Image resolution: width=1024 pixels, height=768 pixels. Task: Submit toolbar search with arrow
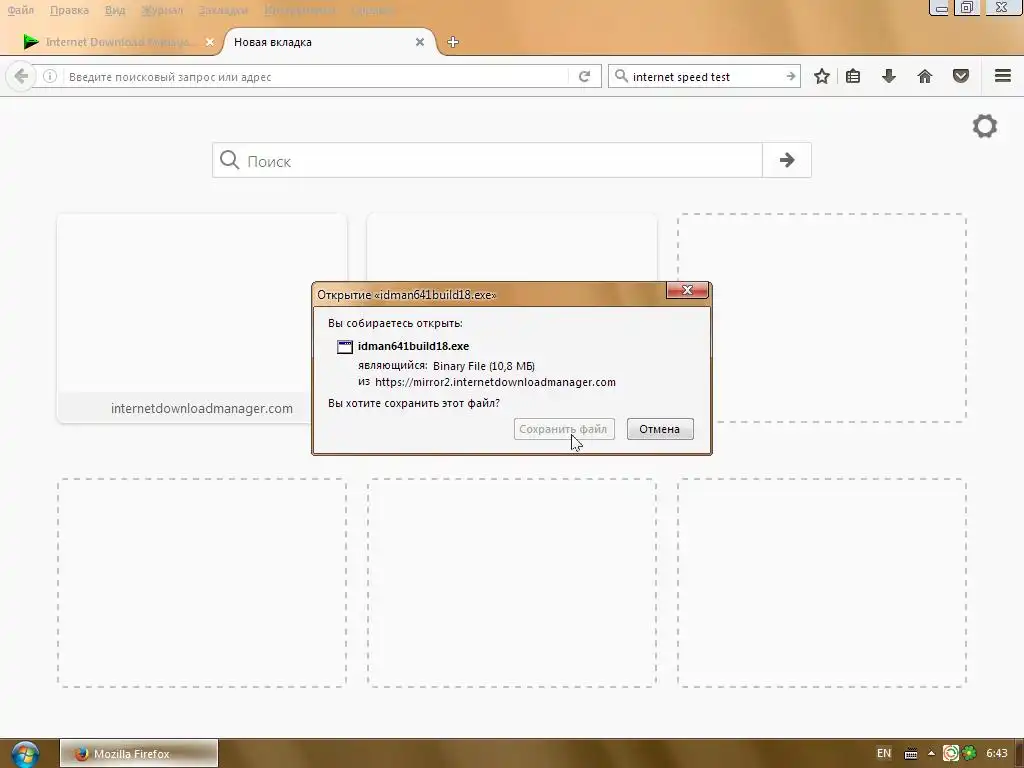point(791,76)
